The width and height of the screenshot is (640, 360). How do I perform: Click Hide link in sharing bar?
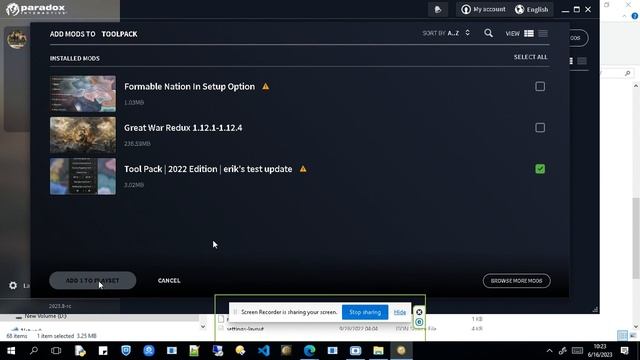point(400,312)
